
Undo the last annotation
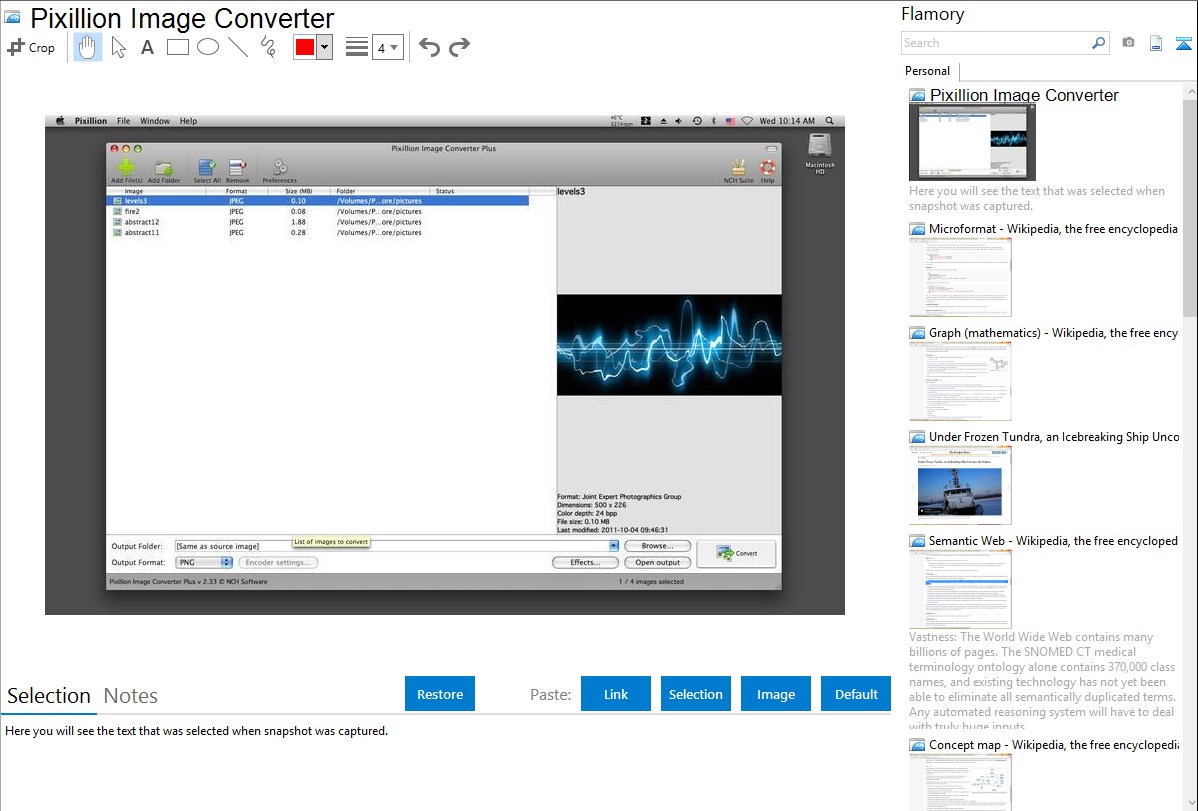429,47
